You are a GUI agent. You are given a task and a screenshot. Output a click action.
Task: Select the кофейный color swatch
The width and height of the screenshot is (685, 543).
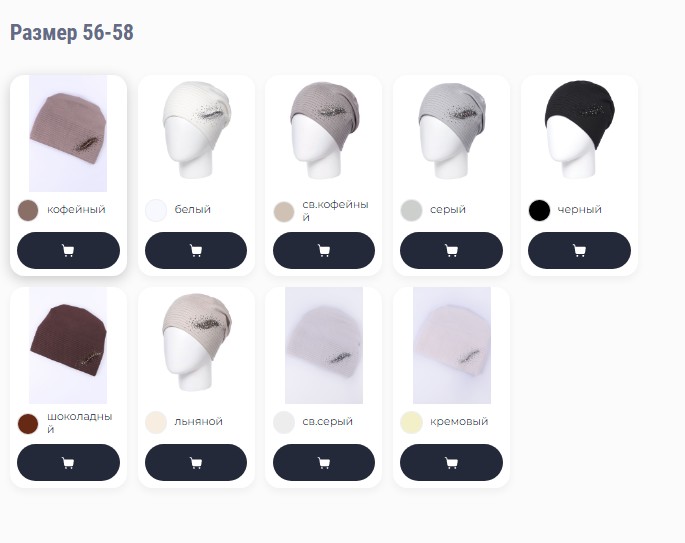pos(28,210)
